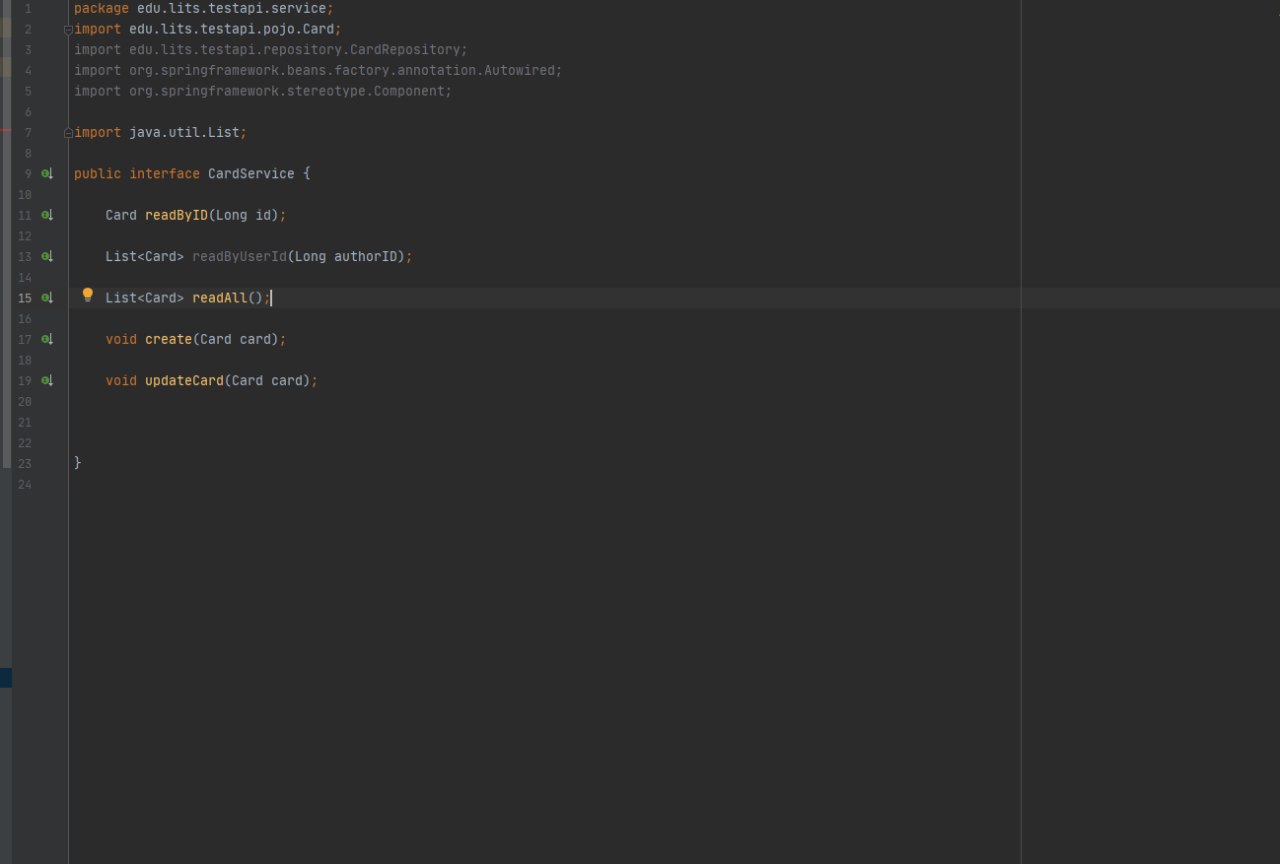Click the 'package' keyword on line 1
The width and height of the screenshot is (1280, 864).
click(x=101, y=8)
